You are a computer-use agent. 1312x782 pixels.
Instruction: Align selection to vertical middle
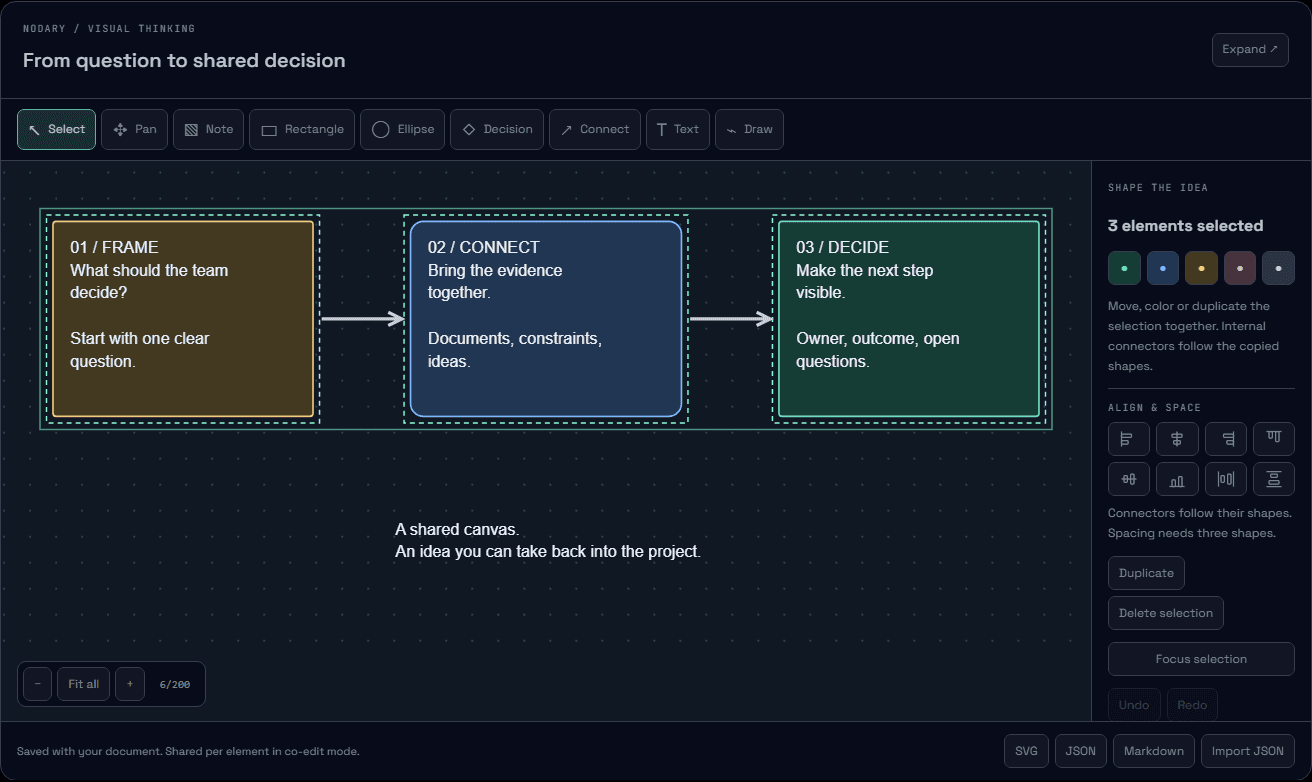pyautogui.click(x=1129, y=479)
